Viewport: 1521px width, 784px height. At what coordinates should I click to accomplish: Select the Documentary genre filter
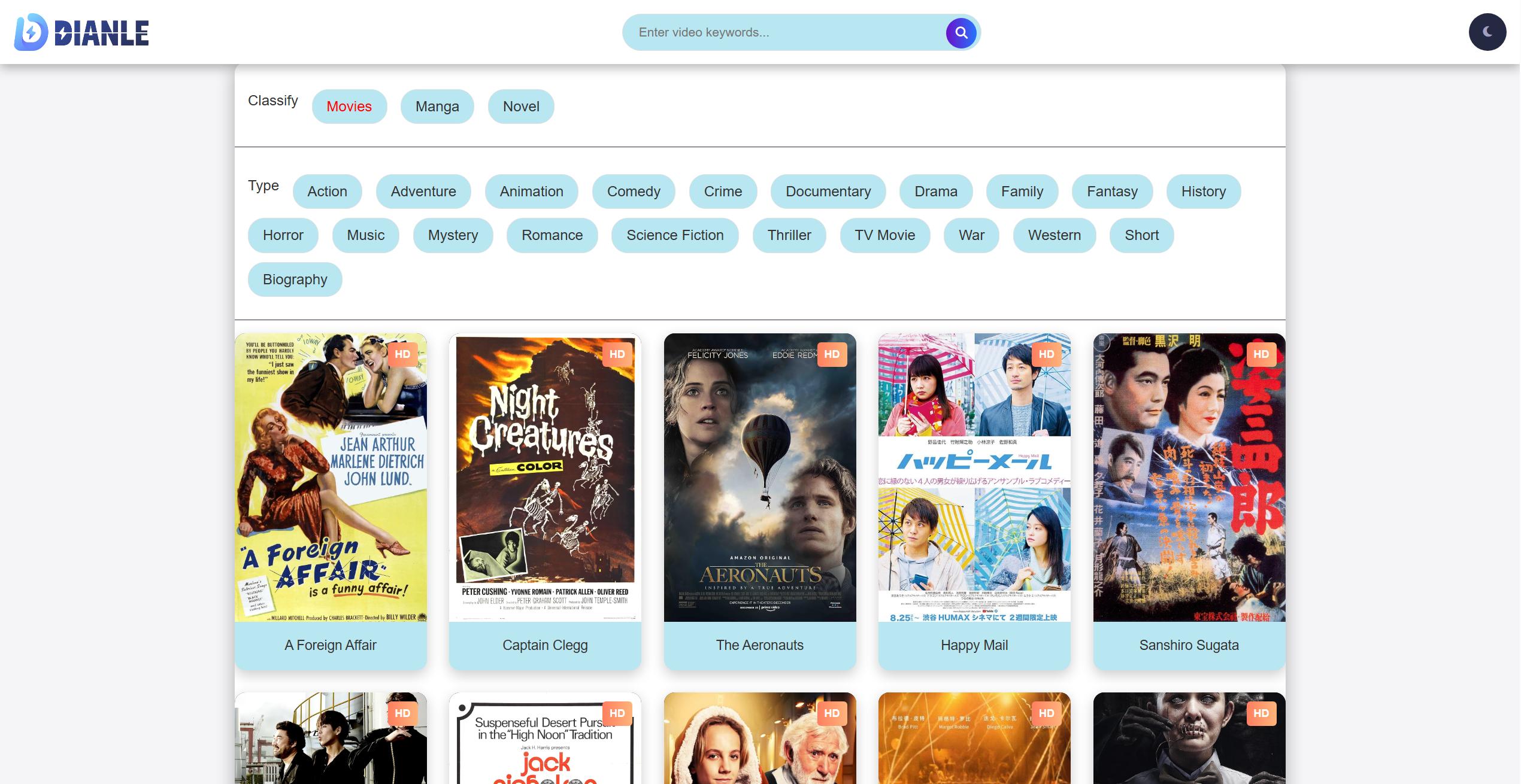pos(828,192)
